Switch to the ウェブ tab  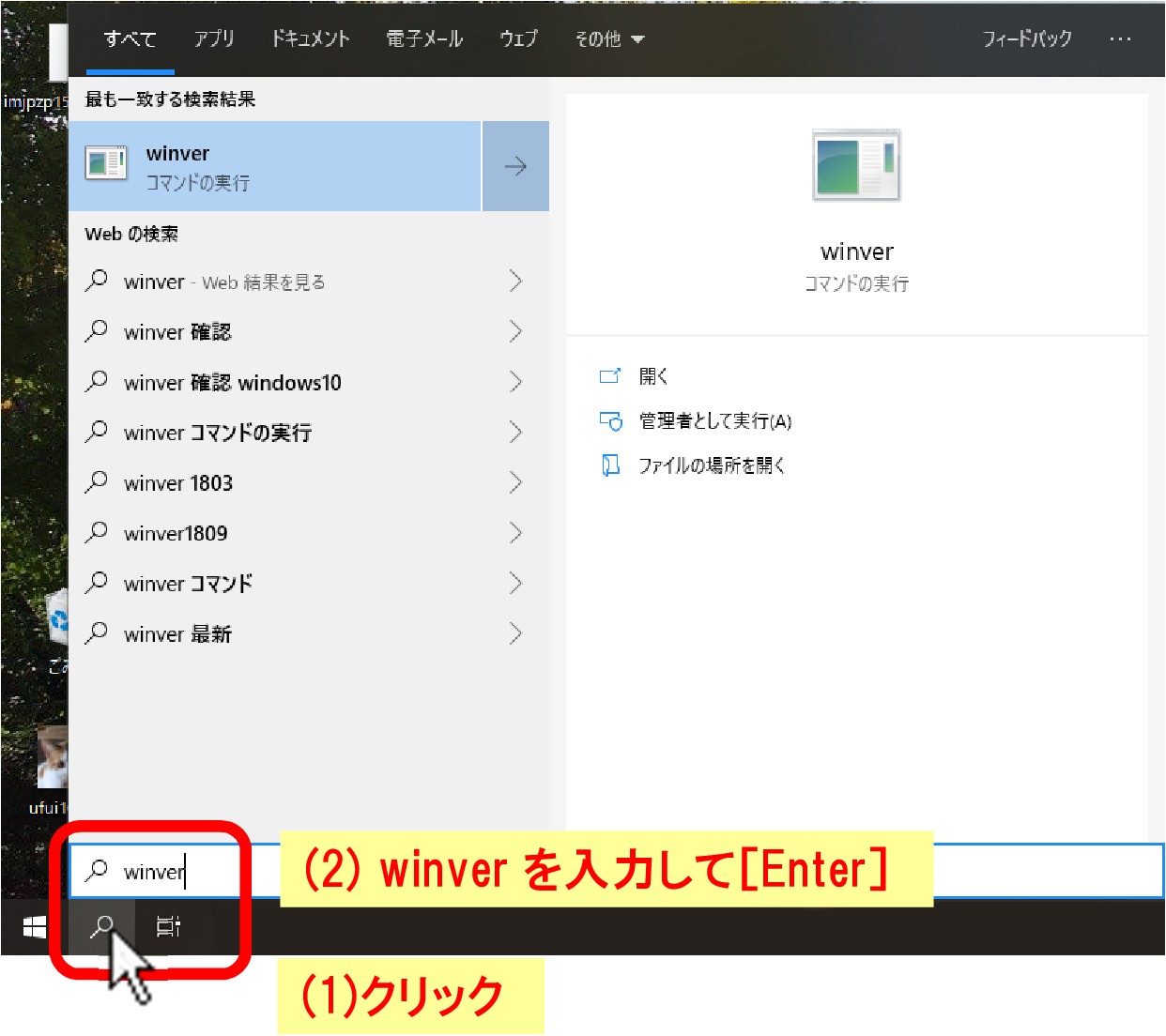[519, 39]
